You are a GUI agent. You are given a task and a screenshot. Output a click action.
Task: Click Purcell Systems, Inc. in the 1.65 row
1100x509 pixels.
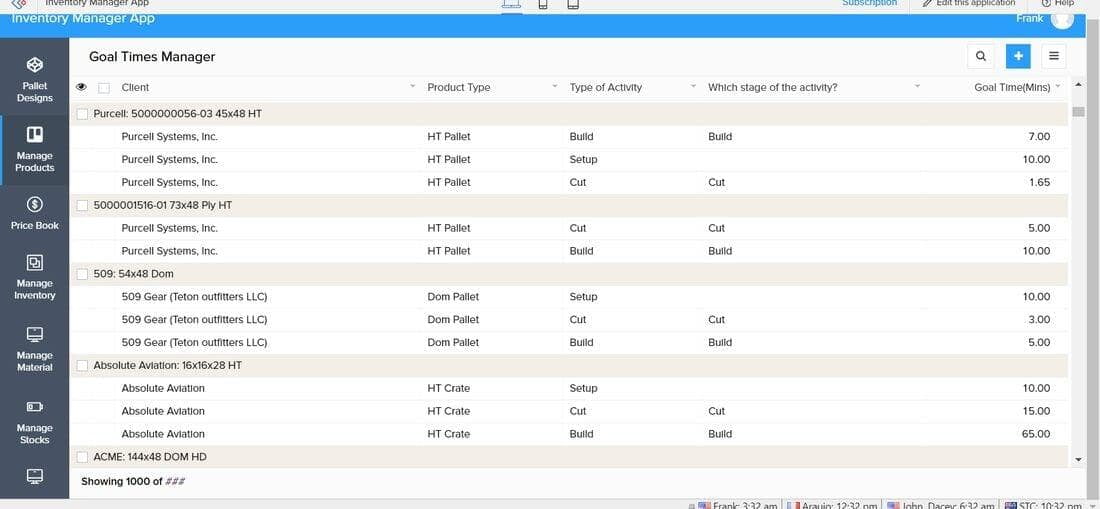pos(170,182)
